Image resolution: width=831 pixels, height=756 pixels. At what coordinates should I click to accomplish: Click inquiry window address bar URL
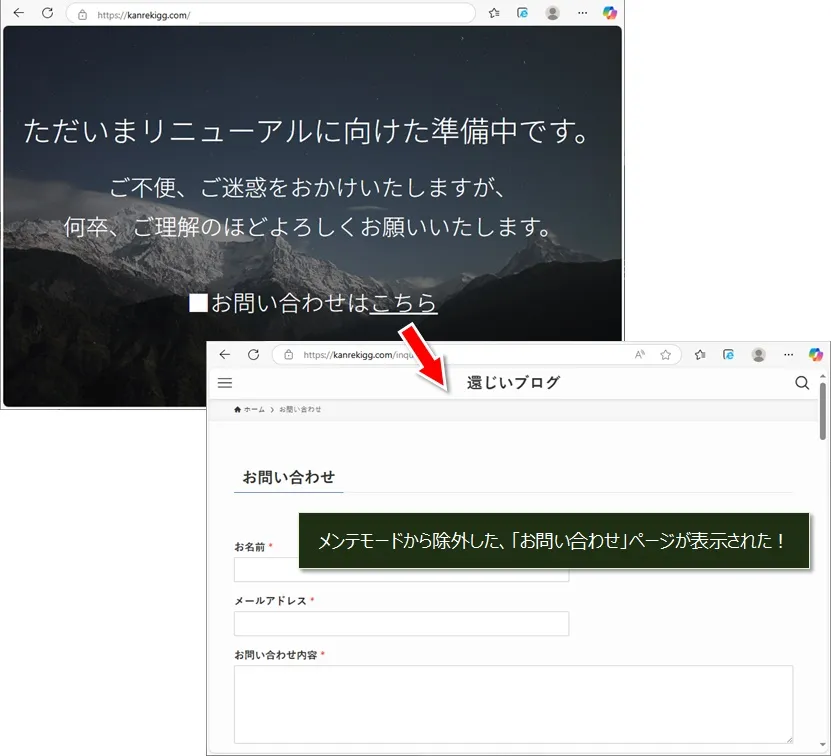coord(358,355)
